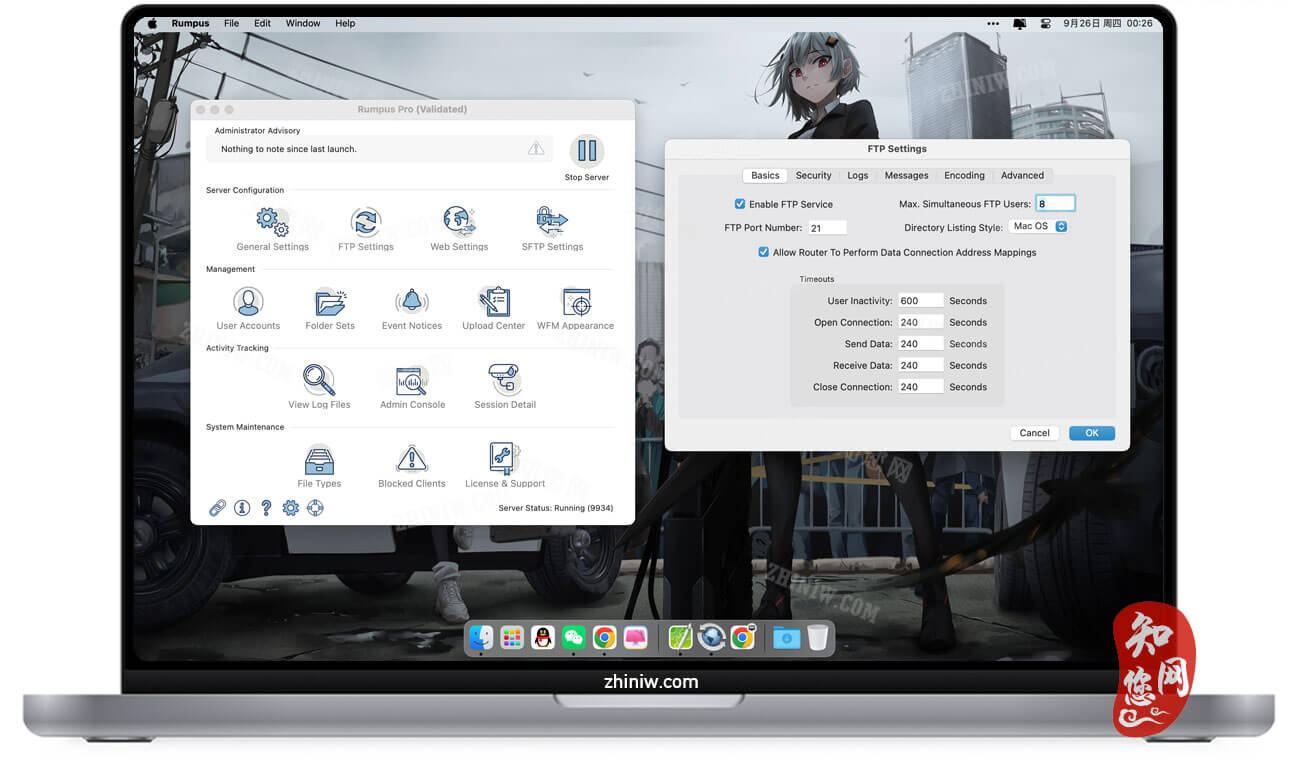Image resolution: width=1298 pixels, height=779 pixels.
Task: Open License & Support icon
Action: 505,459
